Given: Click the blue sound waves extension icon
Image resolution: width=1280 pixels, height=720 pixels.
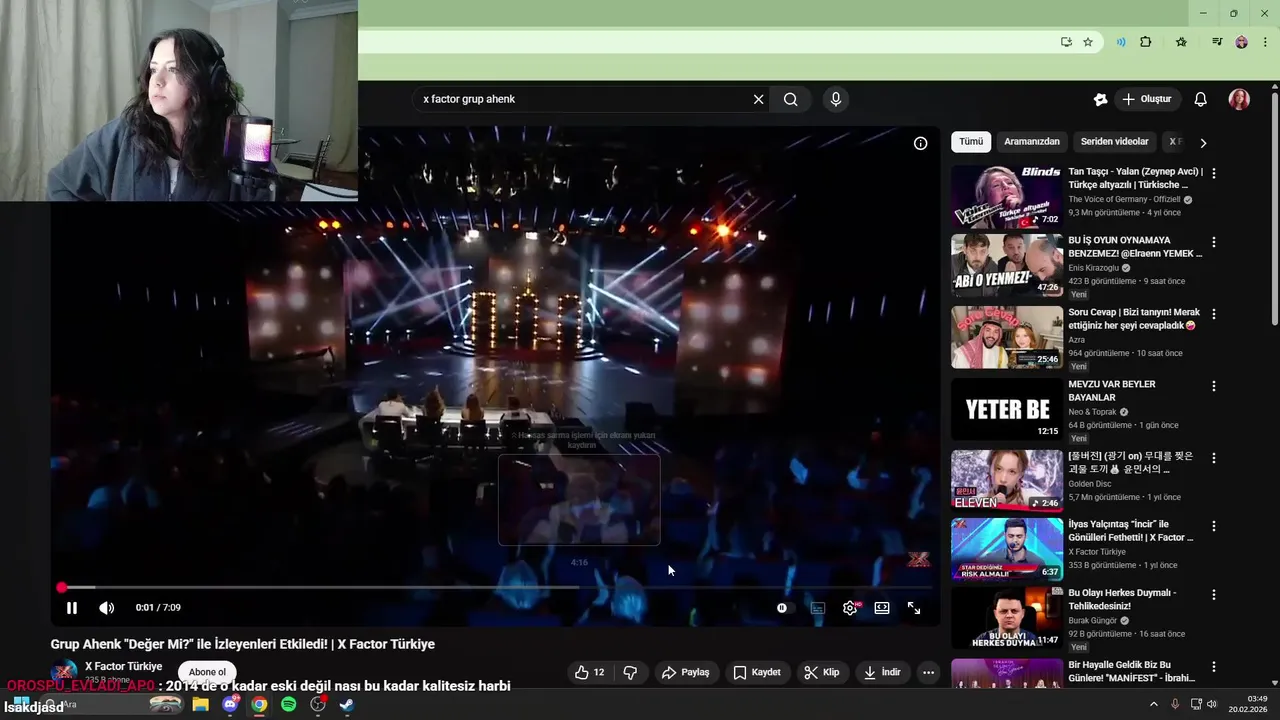Looking at the screenshot, I should [1120, 42].
